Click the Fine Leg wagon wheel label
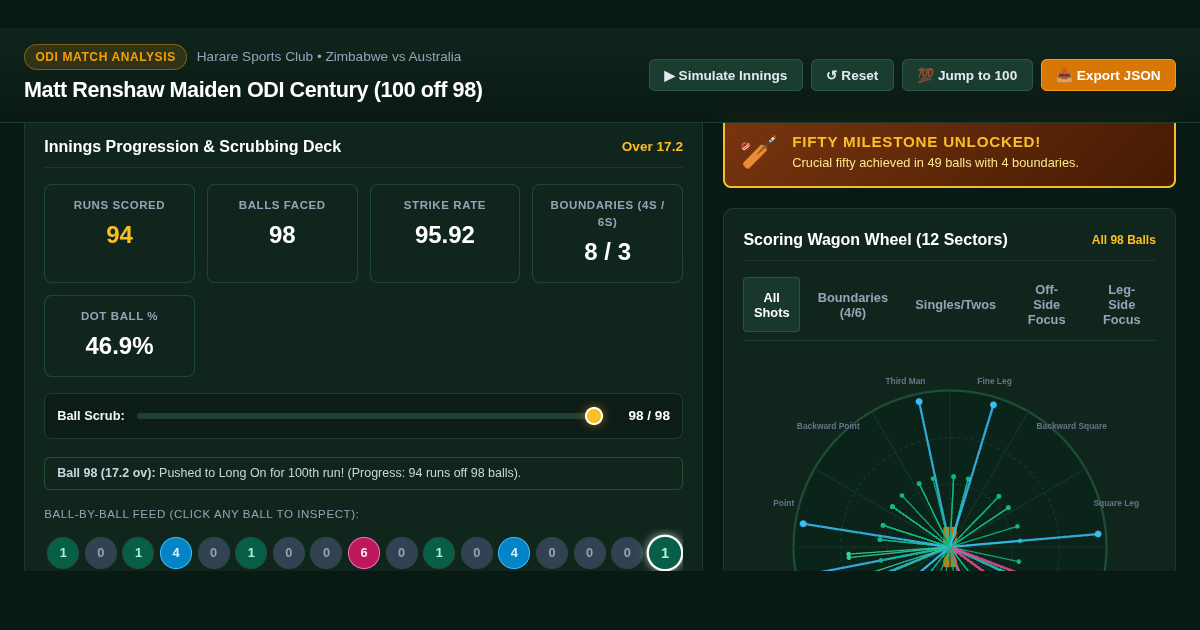 (994, 381)
